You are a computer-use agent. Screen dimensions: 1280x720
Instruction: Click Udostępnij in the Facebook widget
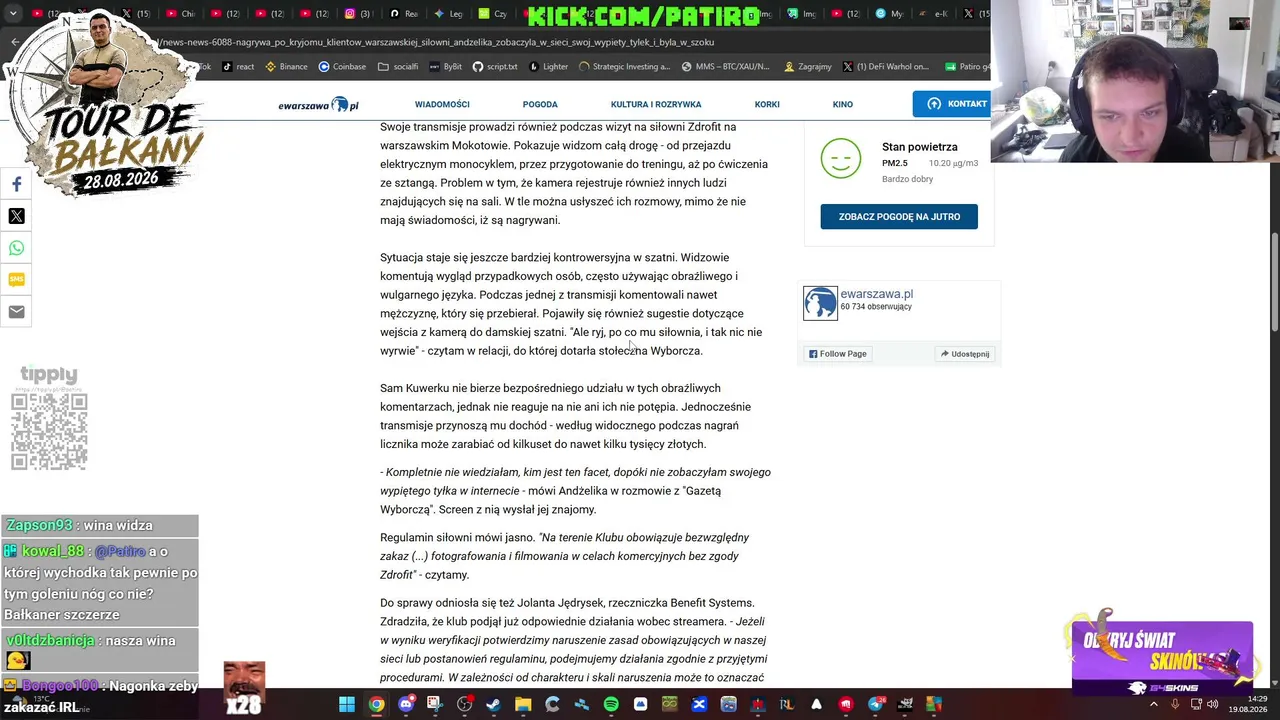[964, 354]
